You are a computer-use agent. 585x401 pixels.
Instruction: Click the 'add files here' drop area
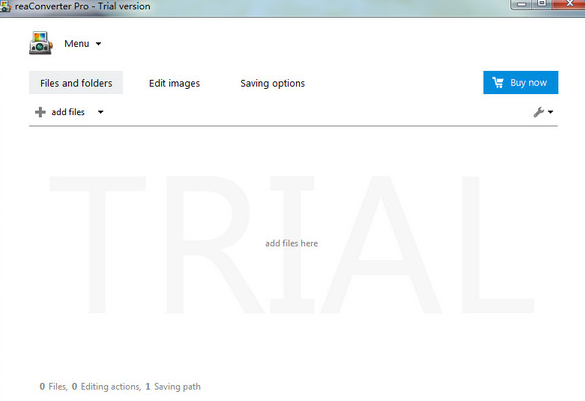(x=291, y=243)
